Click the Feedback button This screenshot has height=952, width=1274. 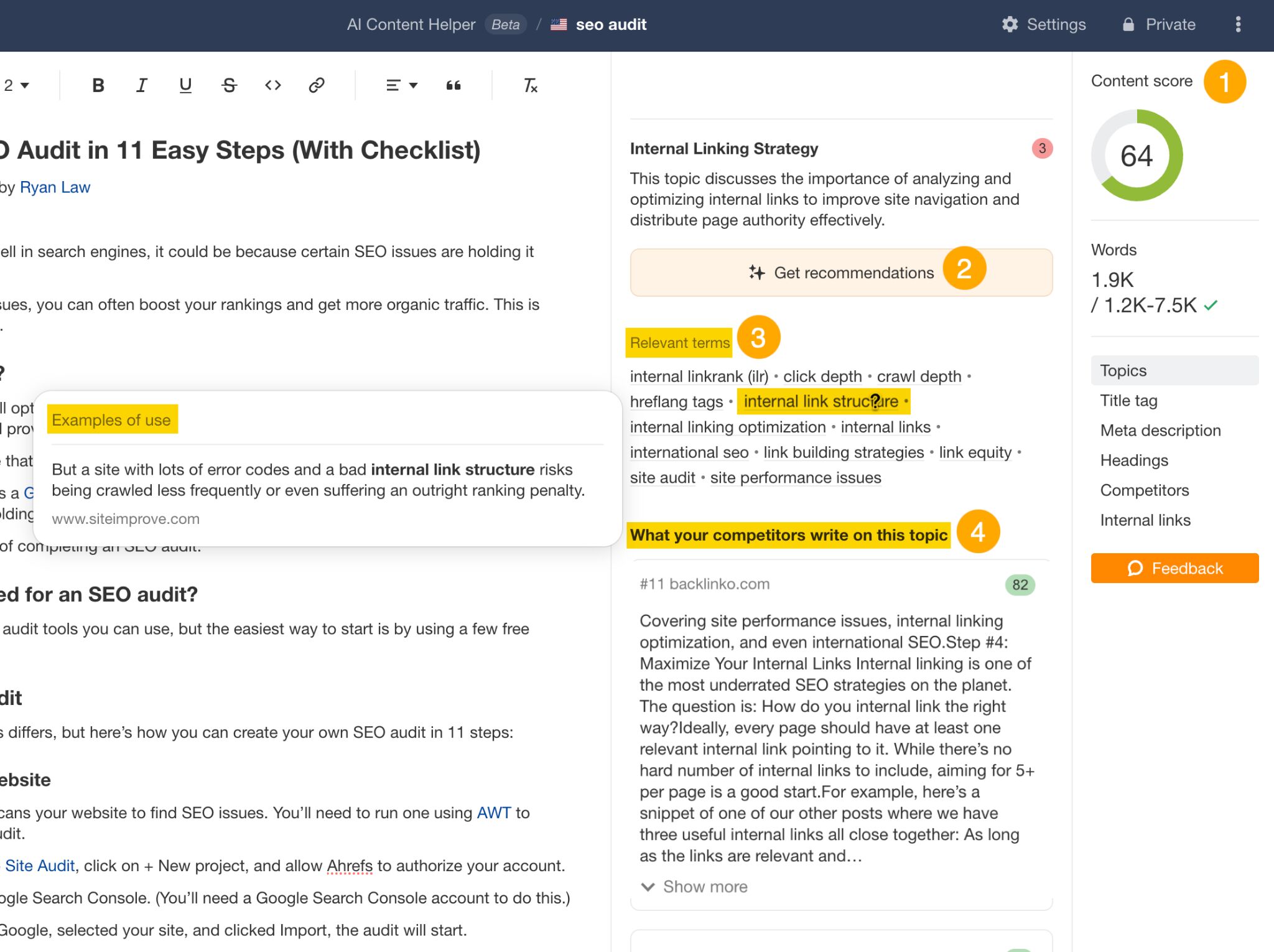pyautogui.click(x=1175, y=568)
